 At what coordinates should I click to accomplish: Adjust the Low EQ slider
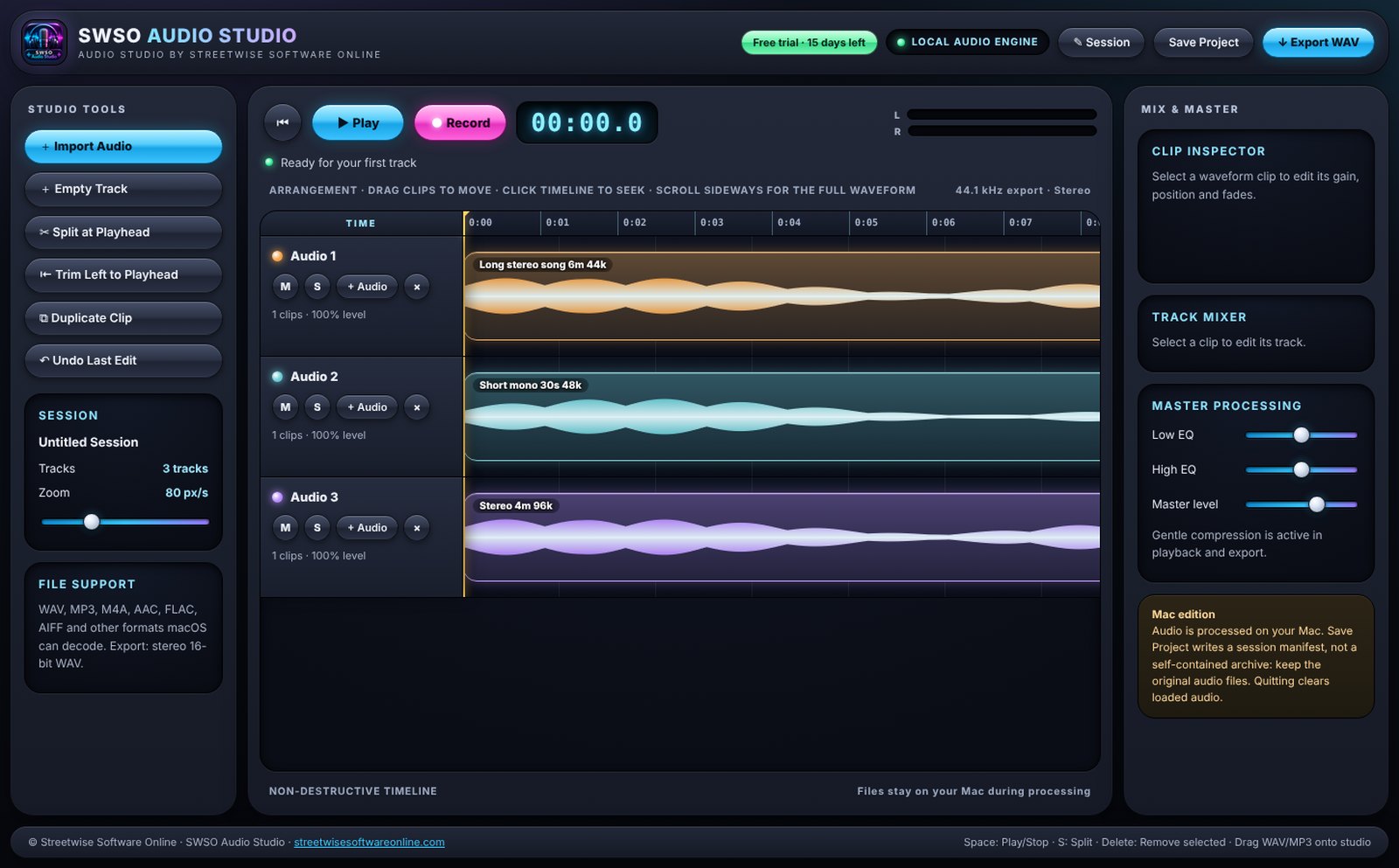pyautogui.click(x=1301, y=434)
